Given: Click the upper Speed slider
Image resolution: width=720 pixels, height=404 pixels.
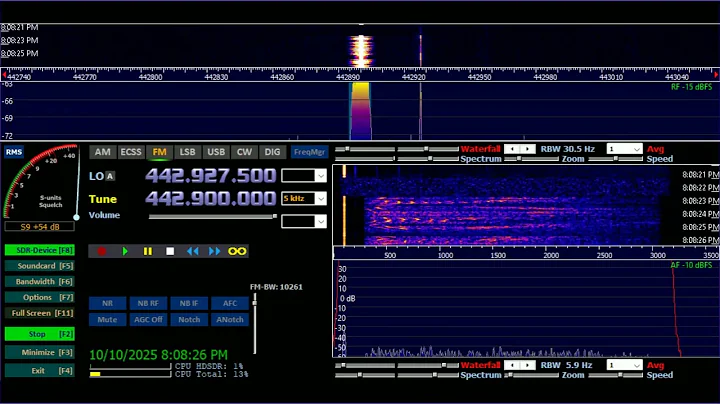Looking at the screenshot, I should (615, 159).
